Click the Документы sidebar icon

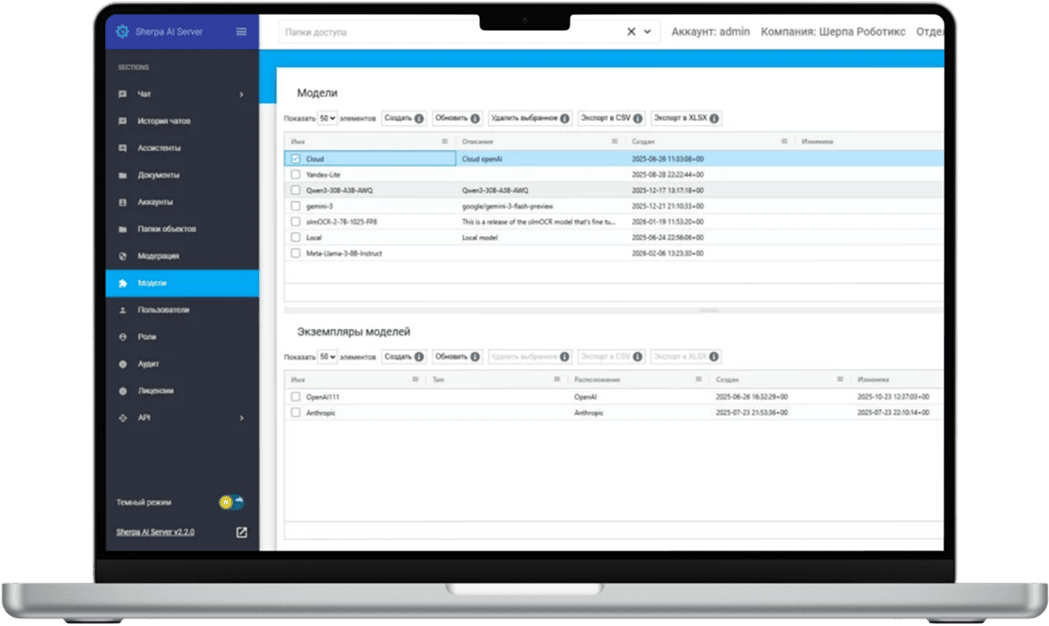pos(122,175)
